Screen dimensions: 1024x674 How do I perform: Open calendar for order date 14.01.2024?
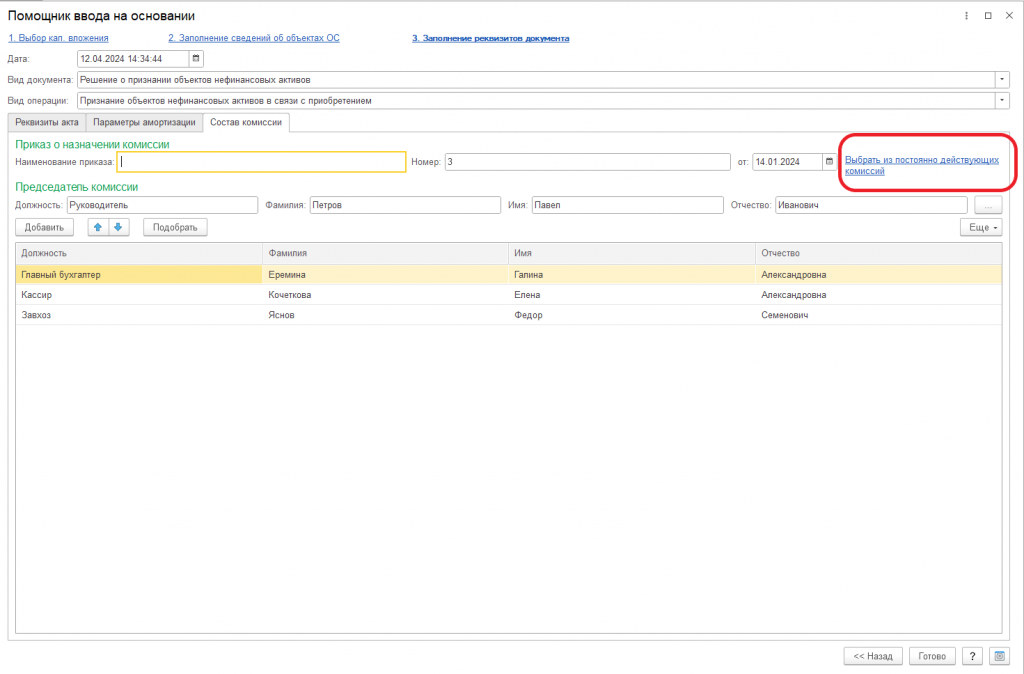pyautogui.click(x=829, y=161)
